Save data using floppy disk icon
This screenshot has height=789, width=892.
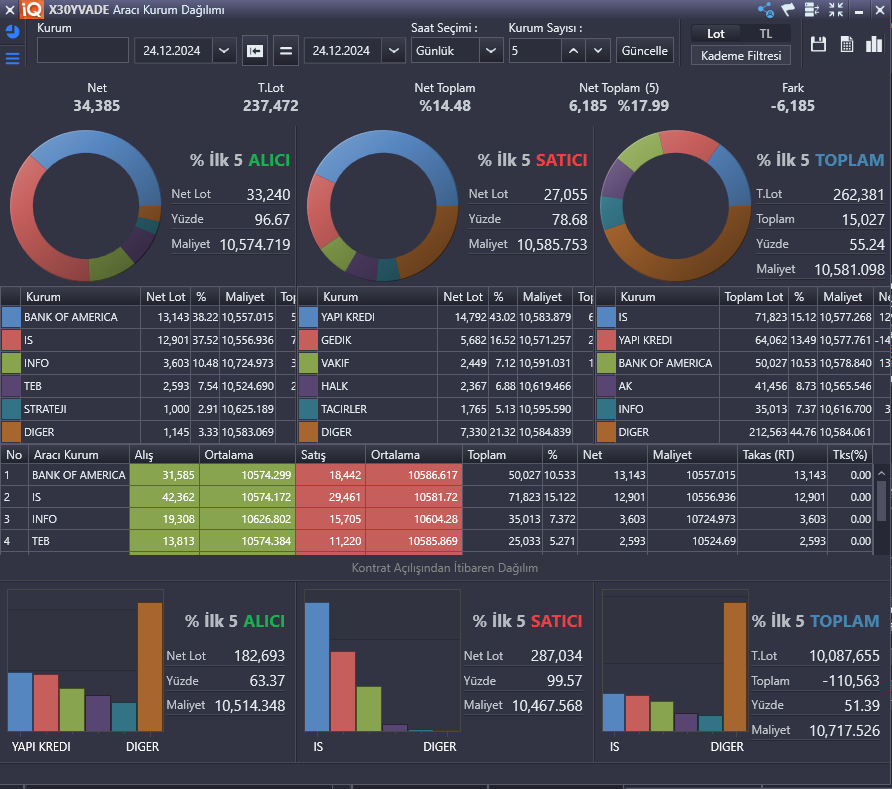819,44
